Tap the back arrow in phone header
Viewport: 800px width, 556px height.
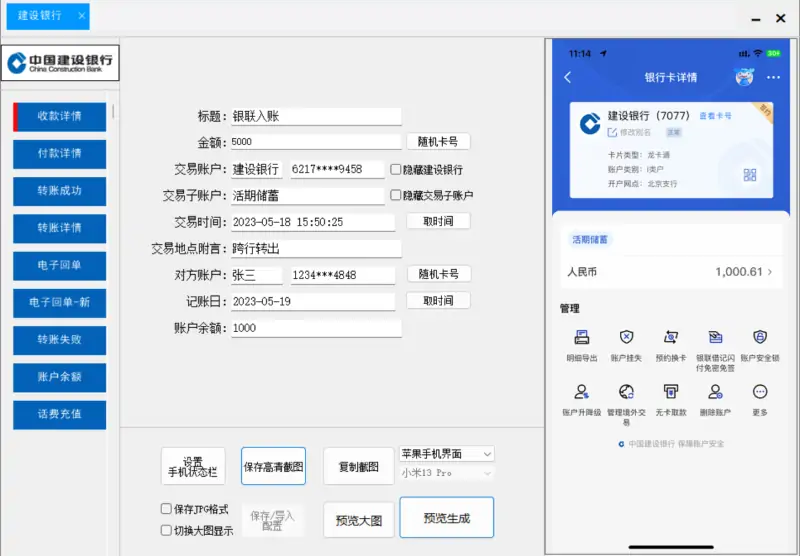(x=568, y=78)
